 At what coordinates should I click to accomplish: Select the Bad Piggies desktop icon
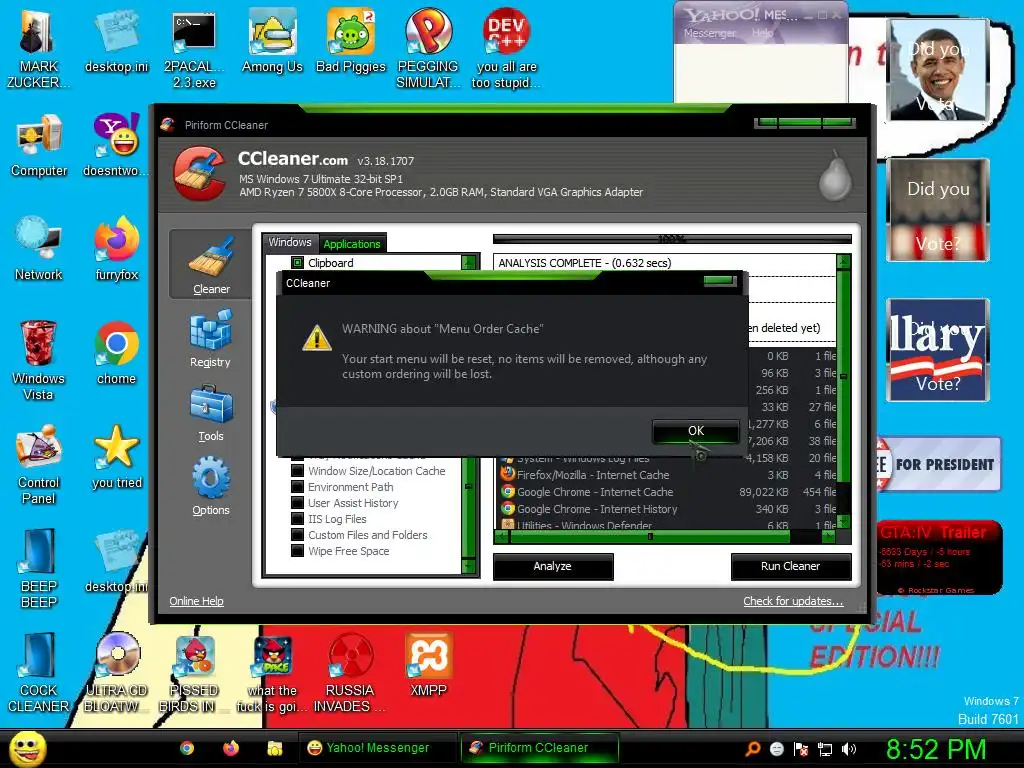coord(351,41)
